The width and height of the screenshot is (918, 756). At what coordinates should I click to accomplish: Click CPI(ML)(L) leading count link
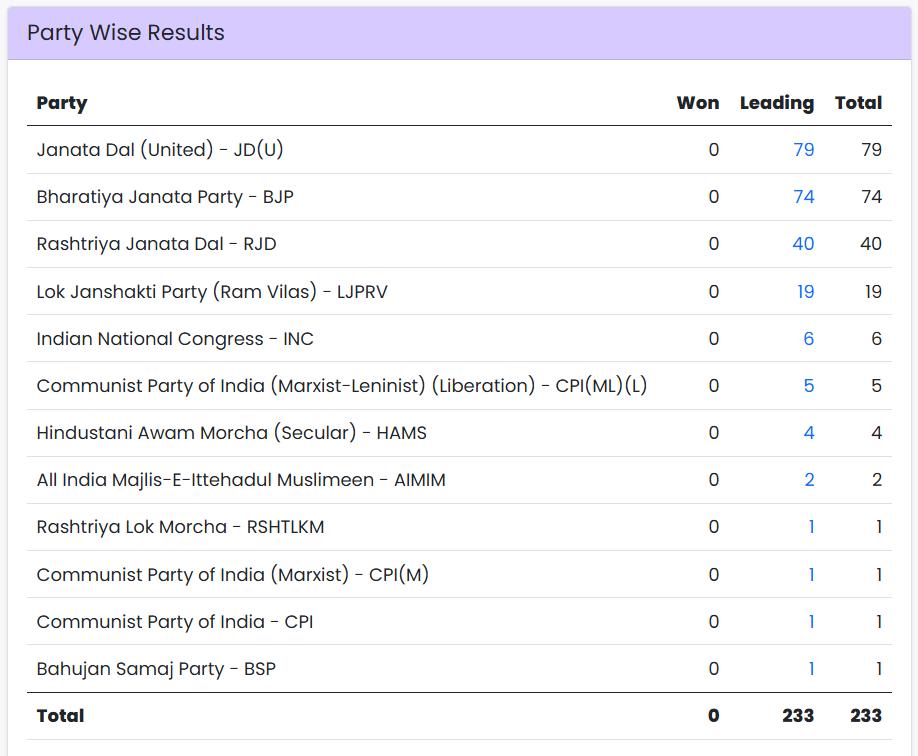pyautogui.click(x=808, y=386)
